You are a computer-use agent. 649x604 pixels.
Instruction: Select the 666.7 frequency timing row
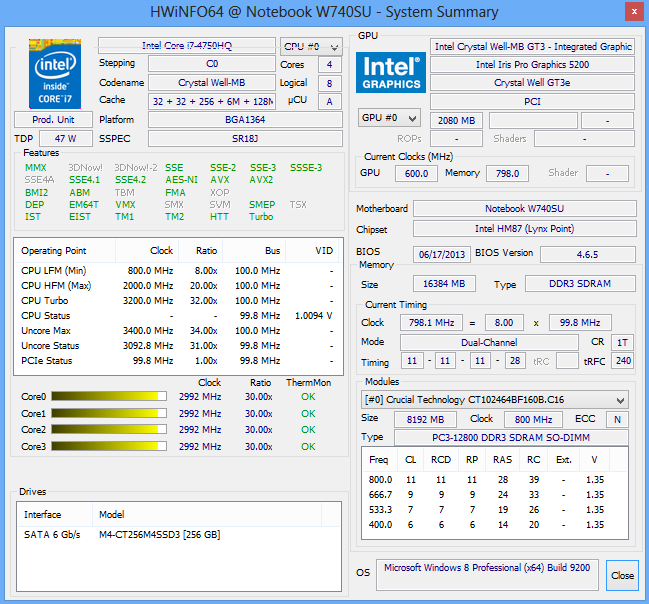[x=495, y=494]
